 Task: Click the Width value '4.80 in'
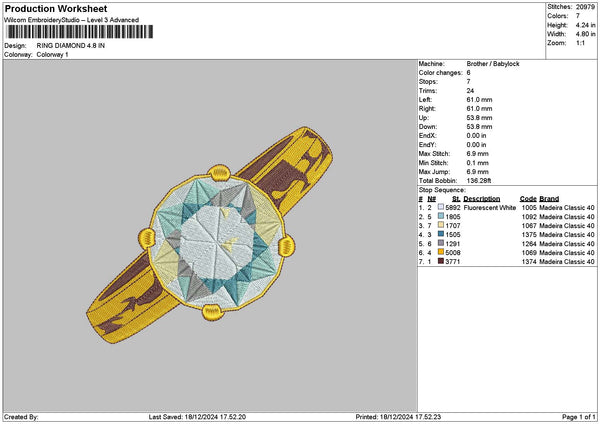click(x=585, y=34)
